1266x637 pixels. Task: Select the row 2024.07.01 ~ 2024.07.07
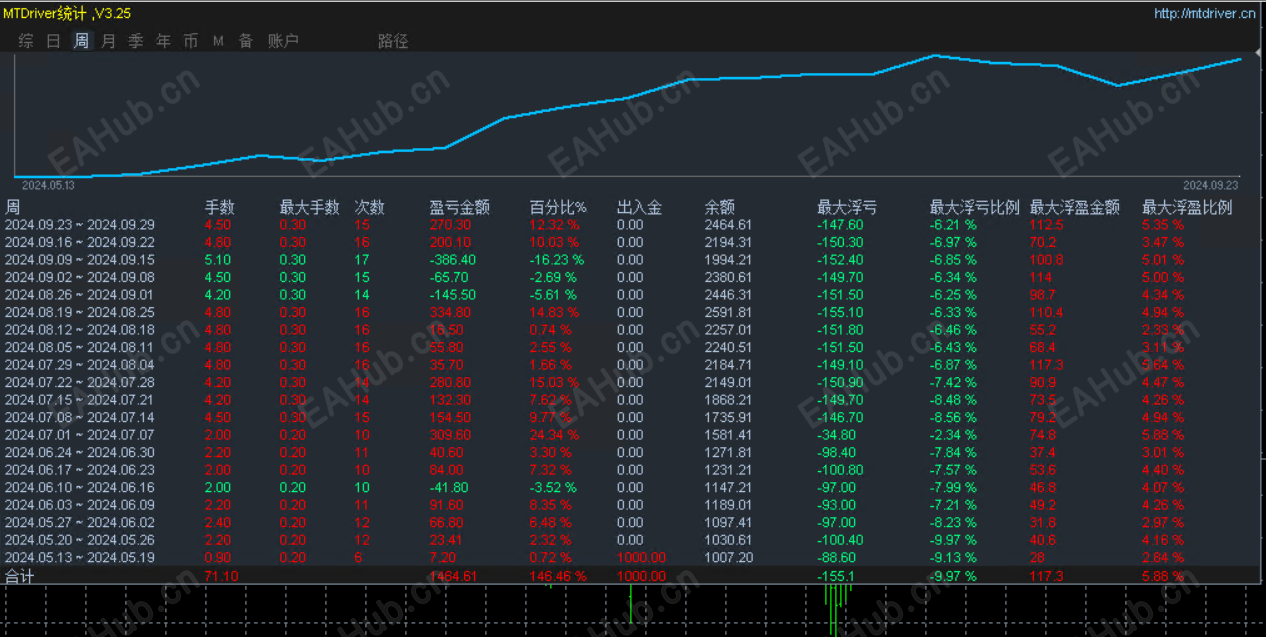point(630,435)
